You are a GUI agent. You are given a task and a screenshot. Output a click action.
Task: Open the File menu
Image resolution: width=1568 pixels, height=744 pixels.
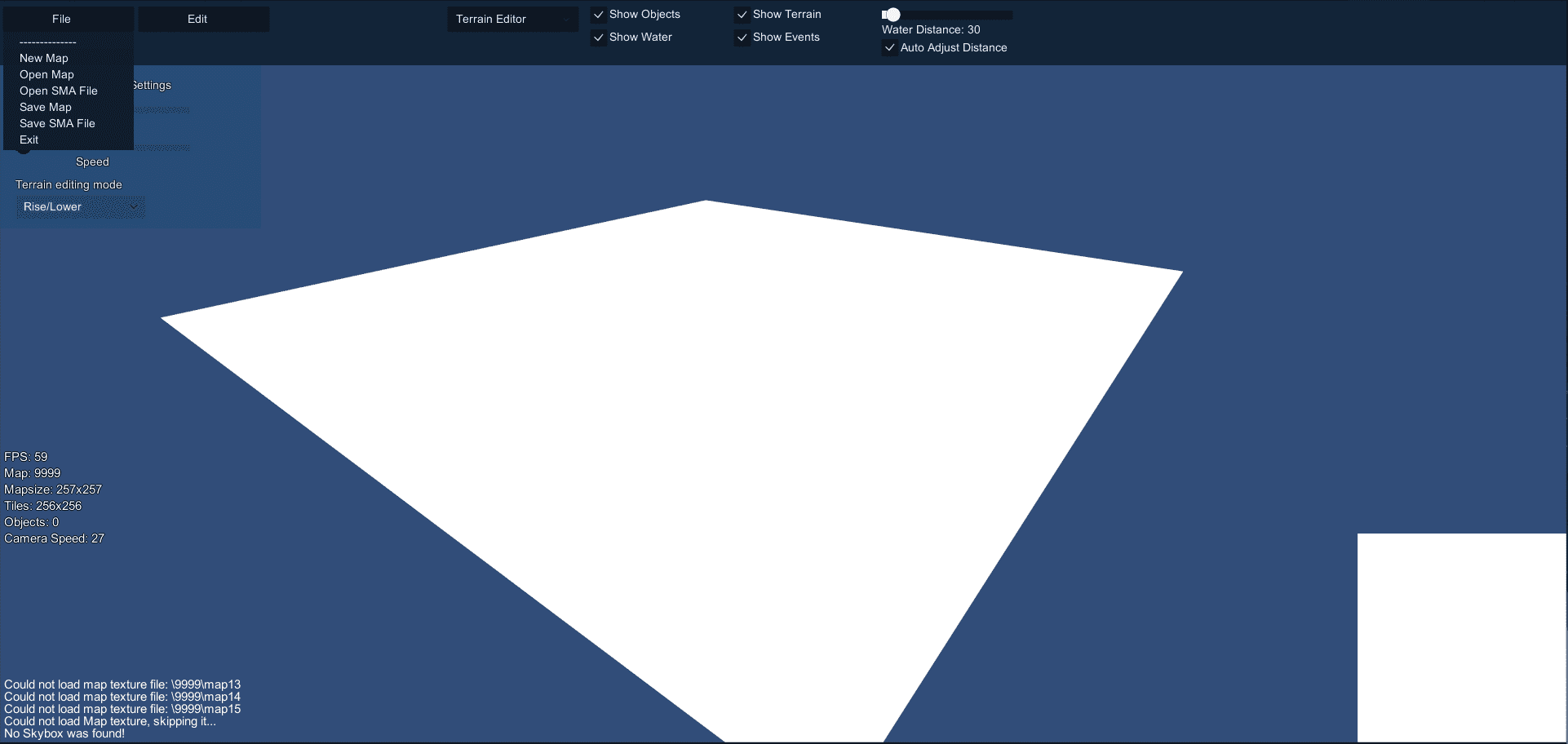tap(68, 19)
